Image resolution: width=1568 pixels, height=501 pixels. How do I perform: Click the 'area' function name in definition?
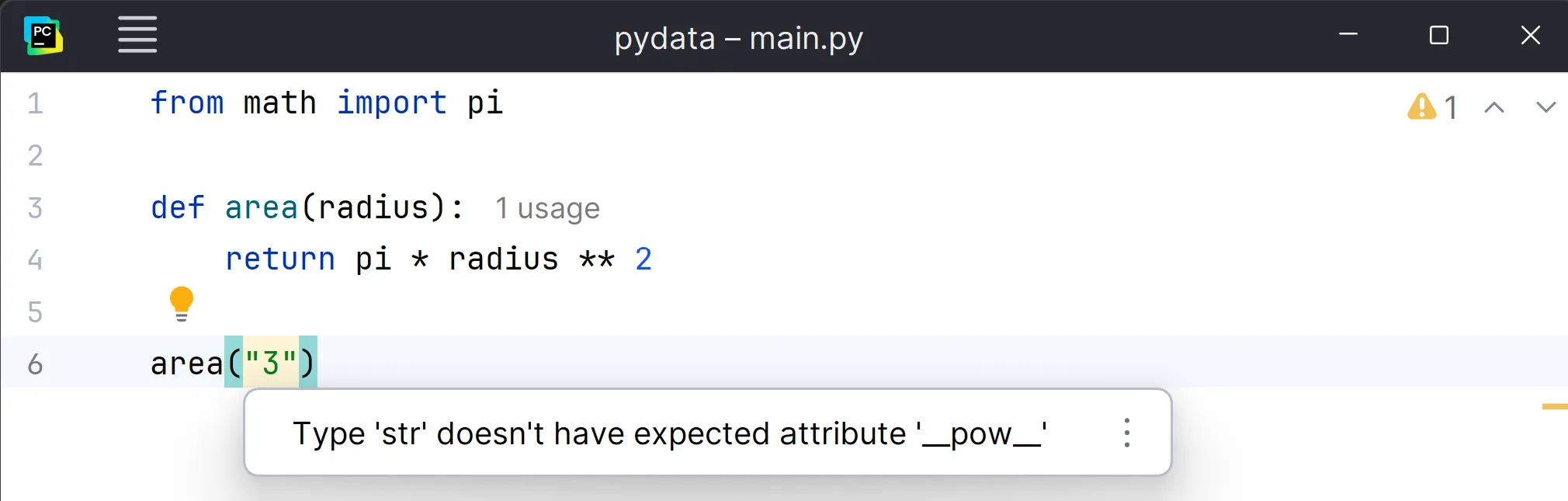click(x=262, y=207)
